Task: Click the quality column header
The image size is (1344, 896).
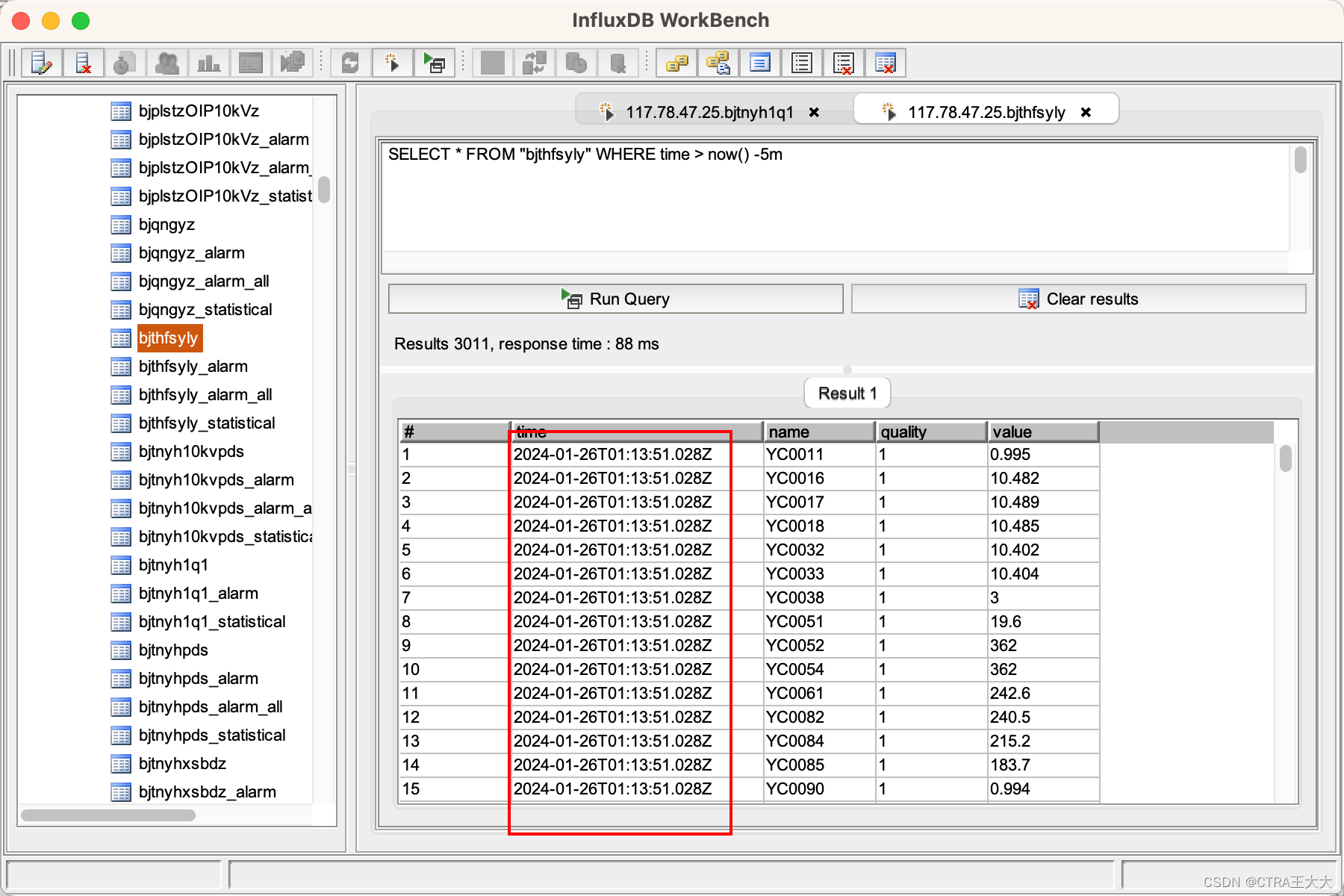Action: 931,432
